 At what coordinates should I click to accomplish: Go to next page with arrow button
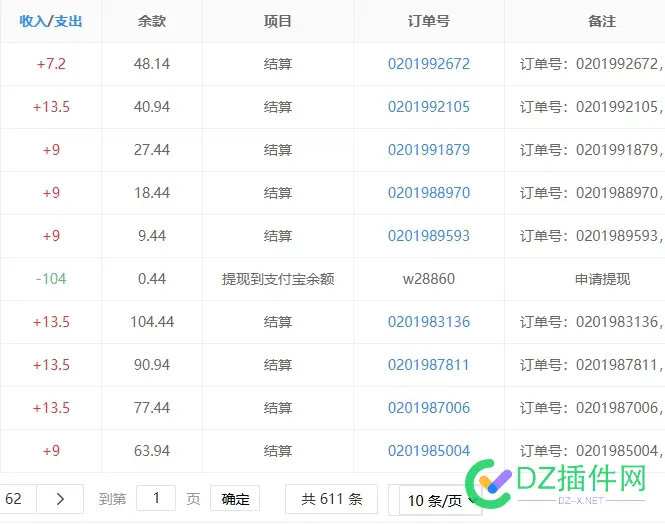pos(60,499)
